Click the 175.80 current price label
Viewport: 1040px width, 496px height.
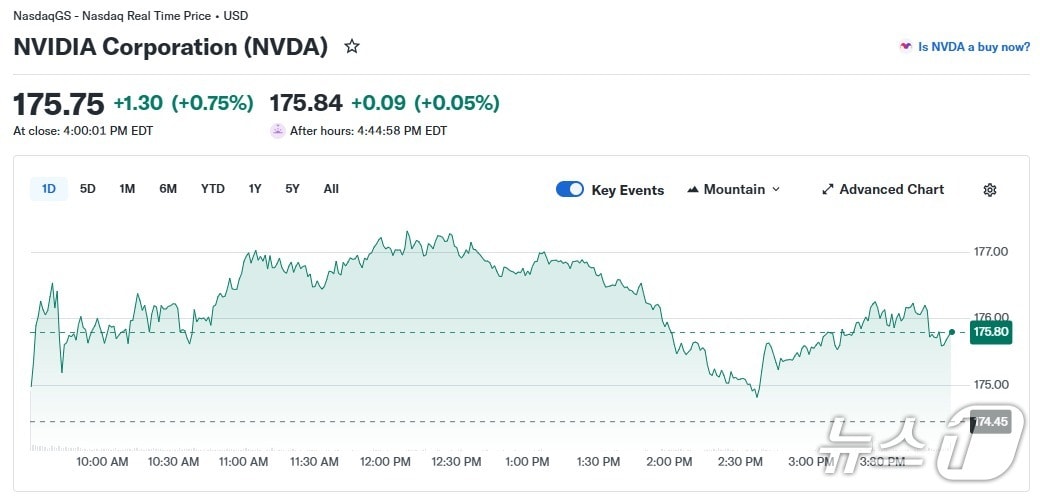click(990, 332)
